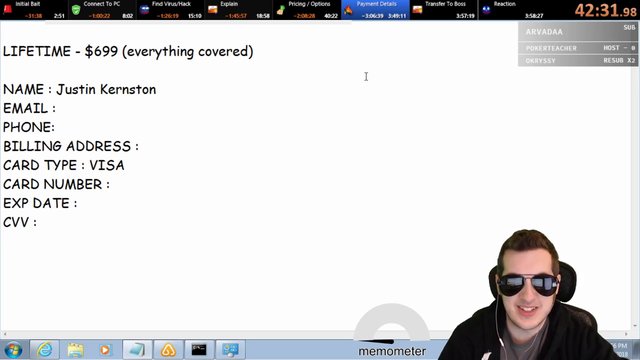Open the orange triangle app in taskbar
The height and width of the screenshot is (360, 640).
(168, 350)
